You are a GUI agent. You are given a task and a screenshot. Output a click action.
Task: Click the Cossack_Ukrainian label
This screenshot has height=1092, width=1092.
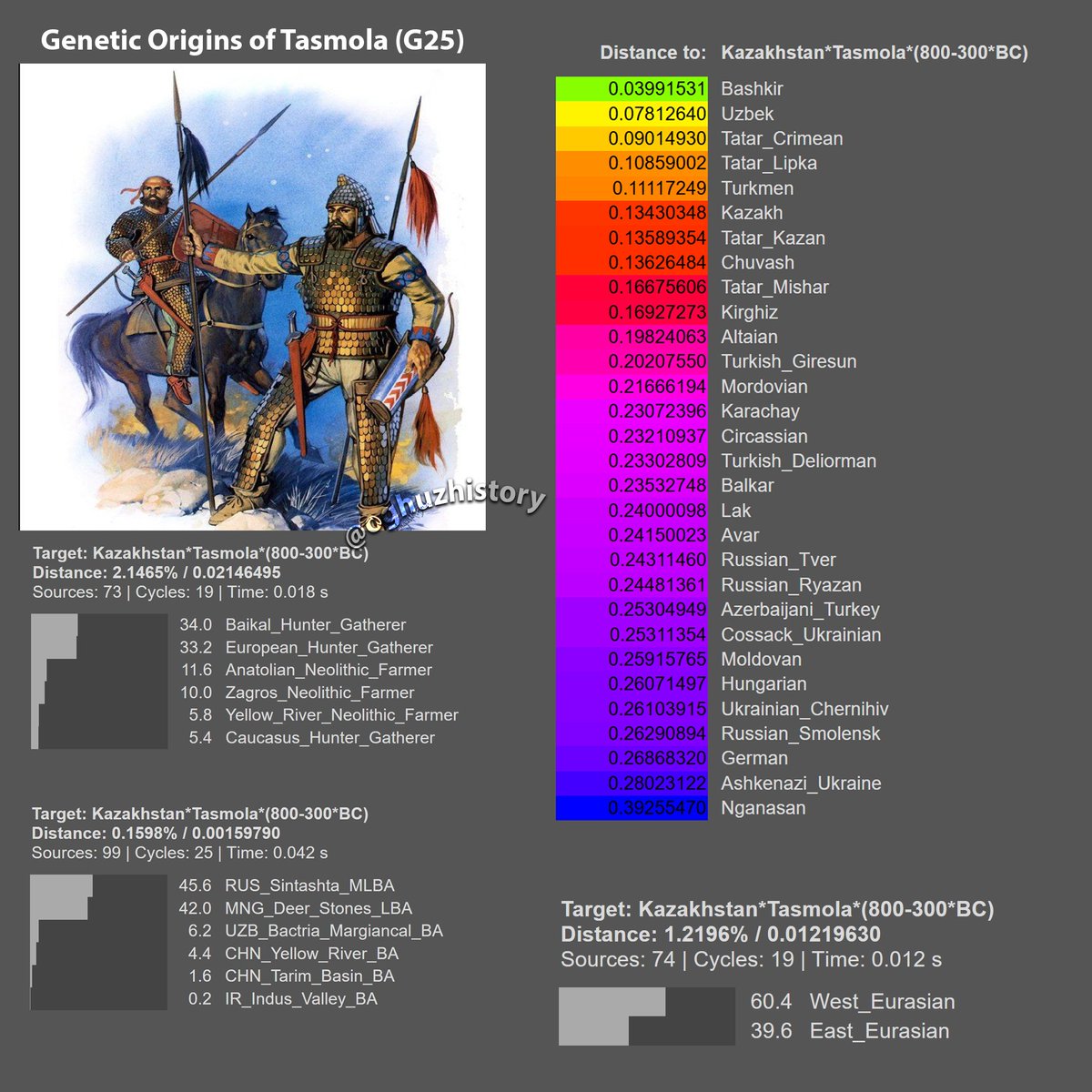coord(801,634)
